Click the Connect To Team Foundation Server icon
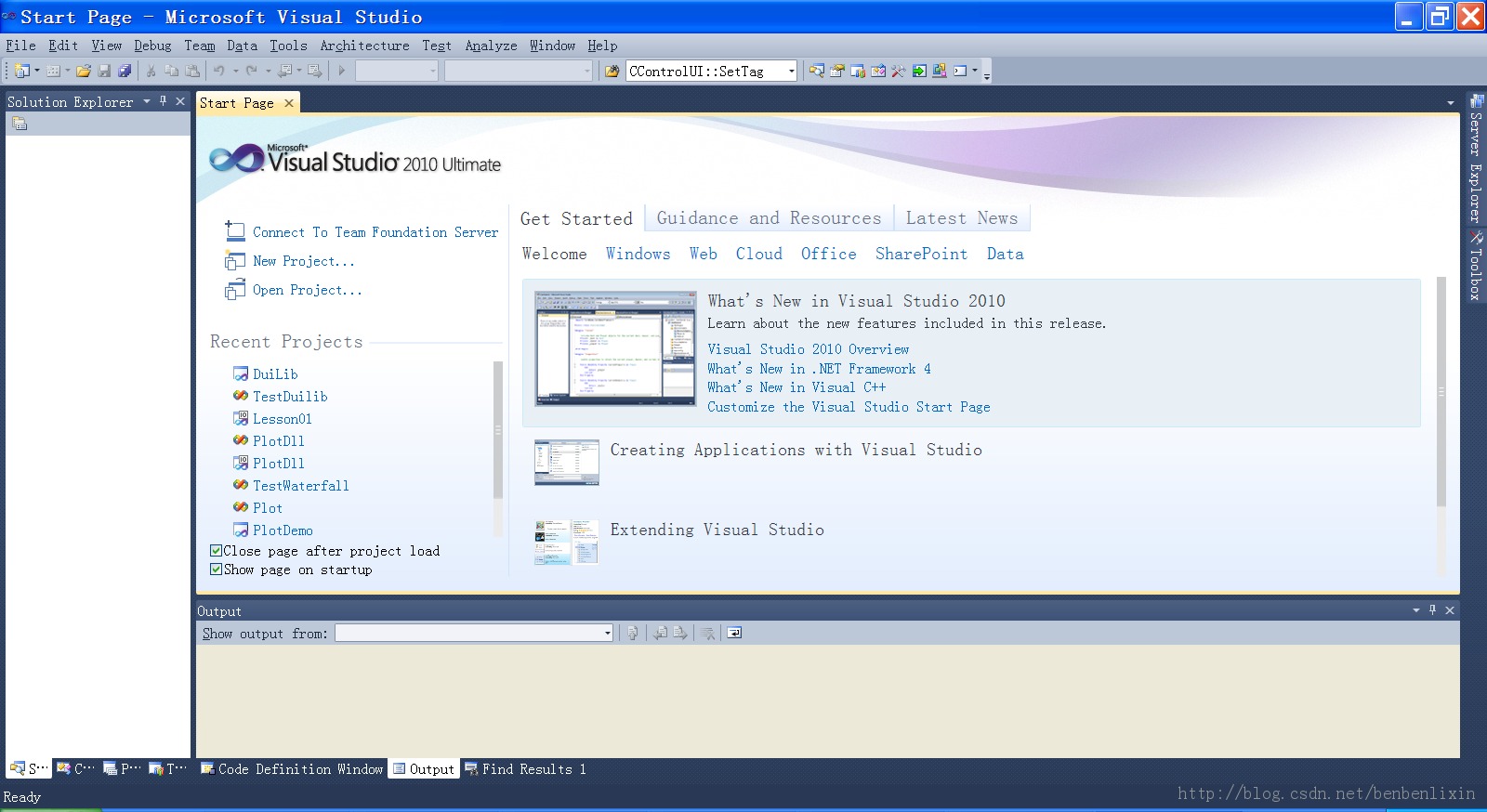This screenshot has width=1487, height=812. coord(234,230)
